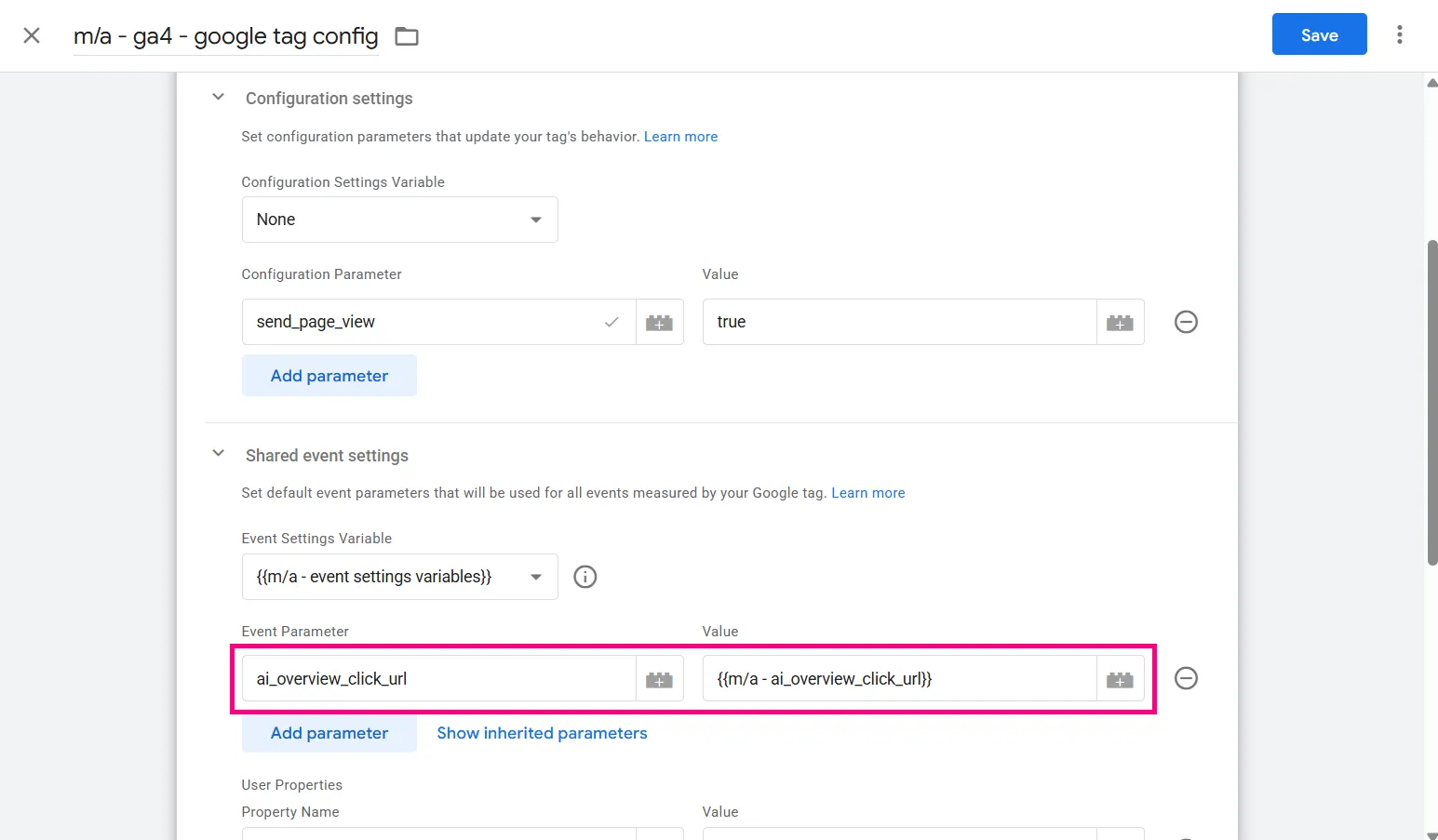Add parameter under Shared event settings
The width and height of the screenshot is (1438, 840).
[x=329, y=733]
